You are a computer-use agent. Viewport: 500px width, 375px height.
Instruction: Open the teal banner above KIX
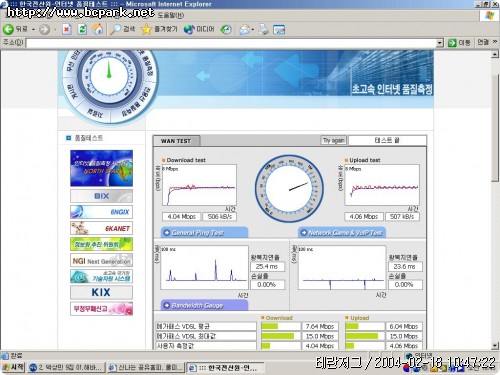pos(101,276)
